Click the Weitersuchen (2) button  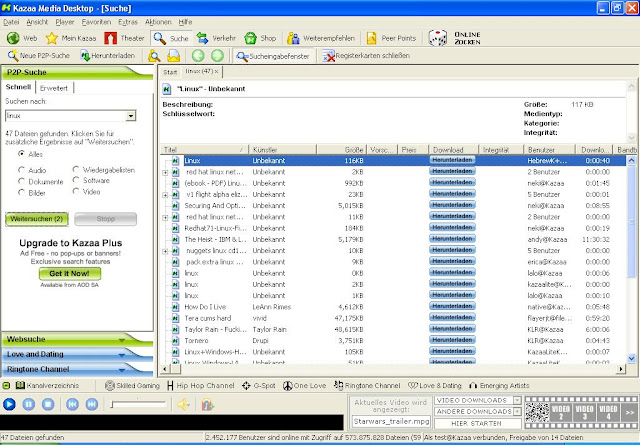click(x=37, y=219)
